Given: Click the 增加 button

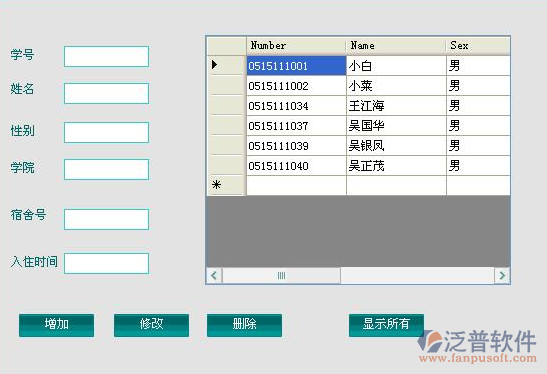Looking at the screenshot, I should click(x=57, y=325).
